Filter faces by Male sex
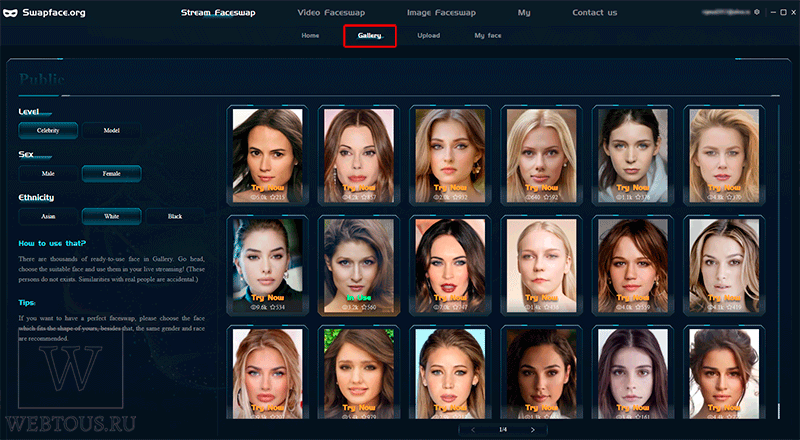The height and width of the screenshot is (440, 800). pos(48,174)
